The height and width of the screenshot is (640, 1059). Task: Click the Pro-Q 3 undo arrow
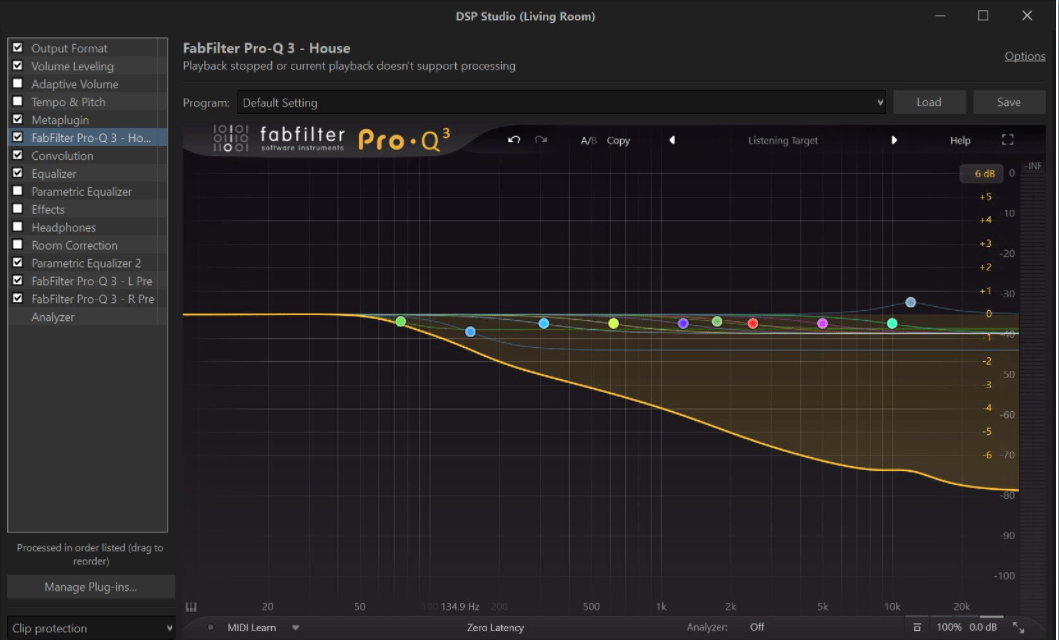point(514,140)
